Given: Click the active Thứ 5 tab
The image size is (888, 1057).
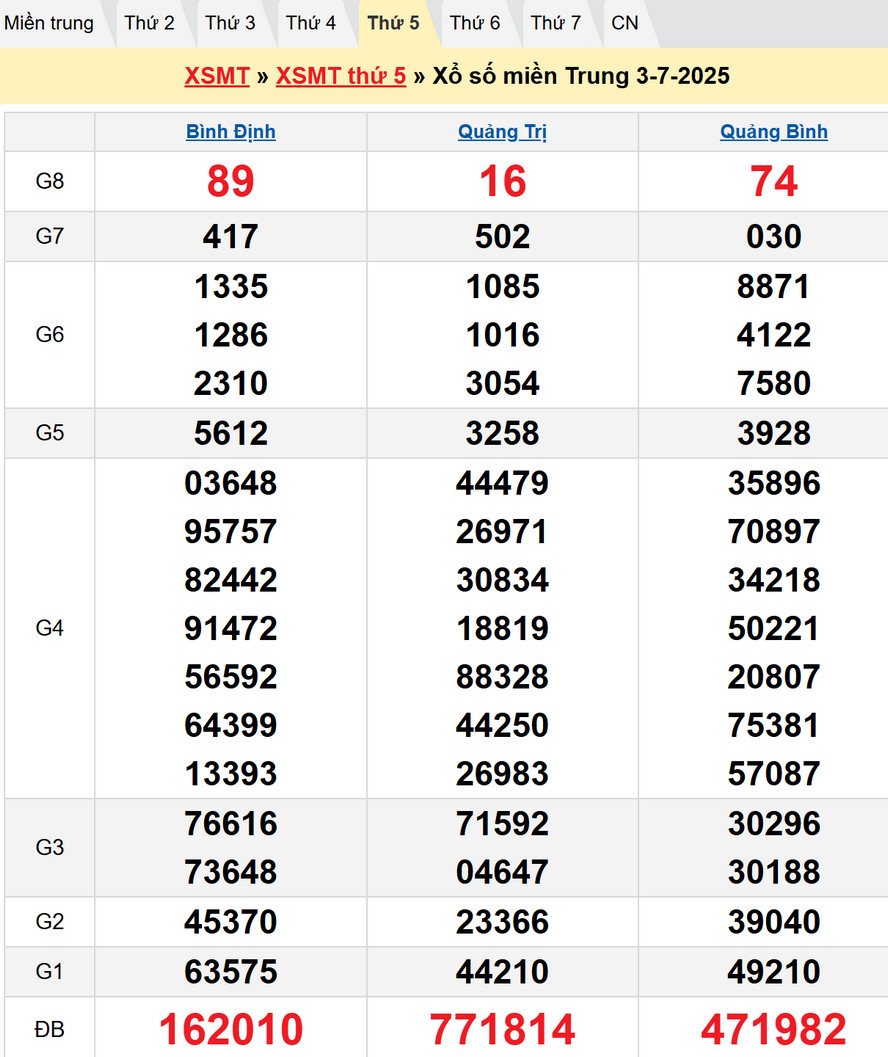Looking at the screenshot, I should [x=393, y=23].
